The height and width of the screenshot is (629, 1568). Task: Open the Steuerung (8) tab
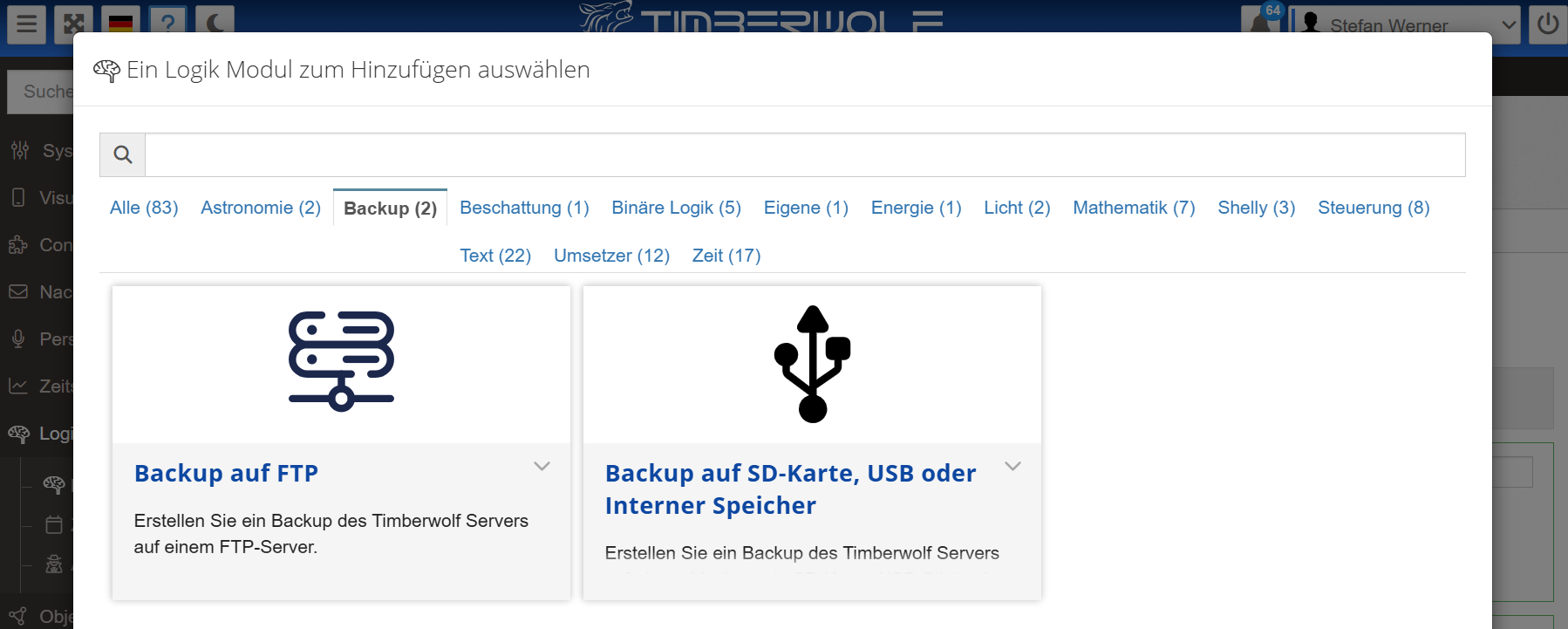tap(1374, 208)
